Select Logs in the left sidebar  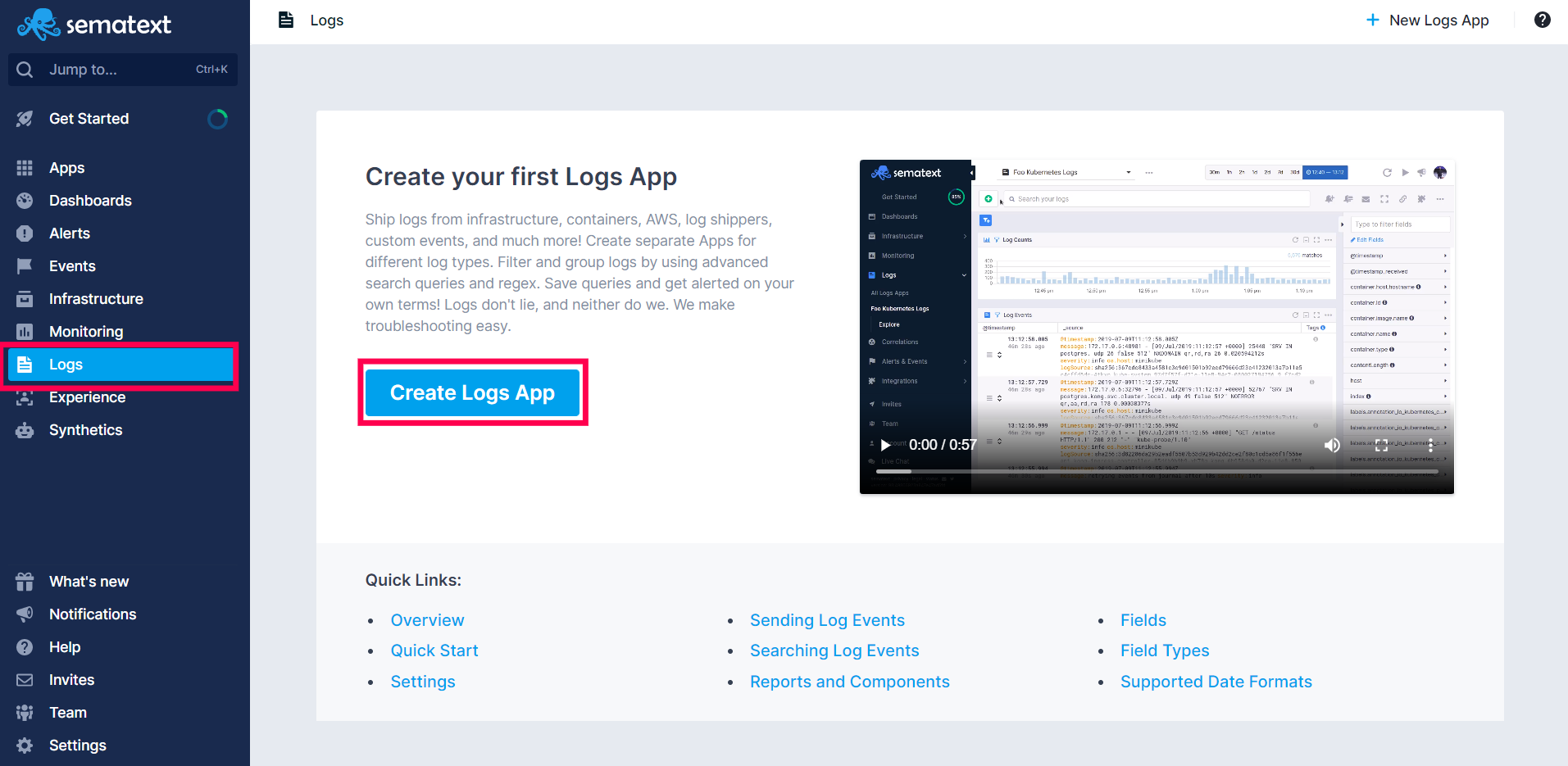[x=120, y=365]
